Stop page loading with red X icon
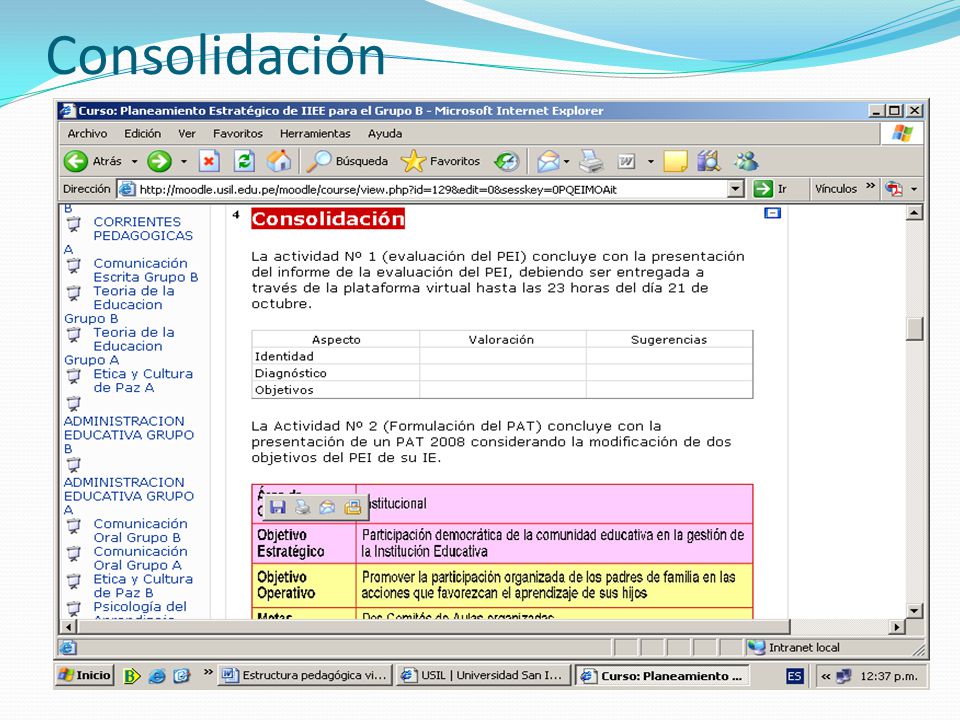960x720 pixels. [209, 161]
